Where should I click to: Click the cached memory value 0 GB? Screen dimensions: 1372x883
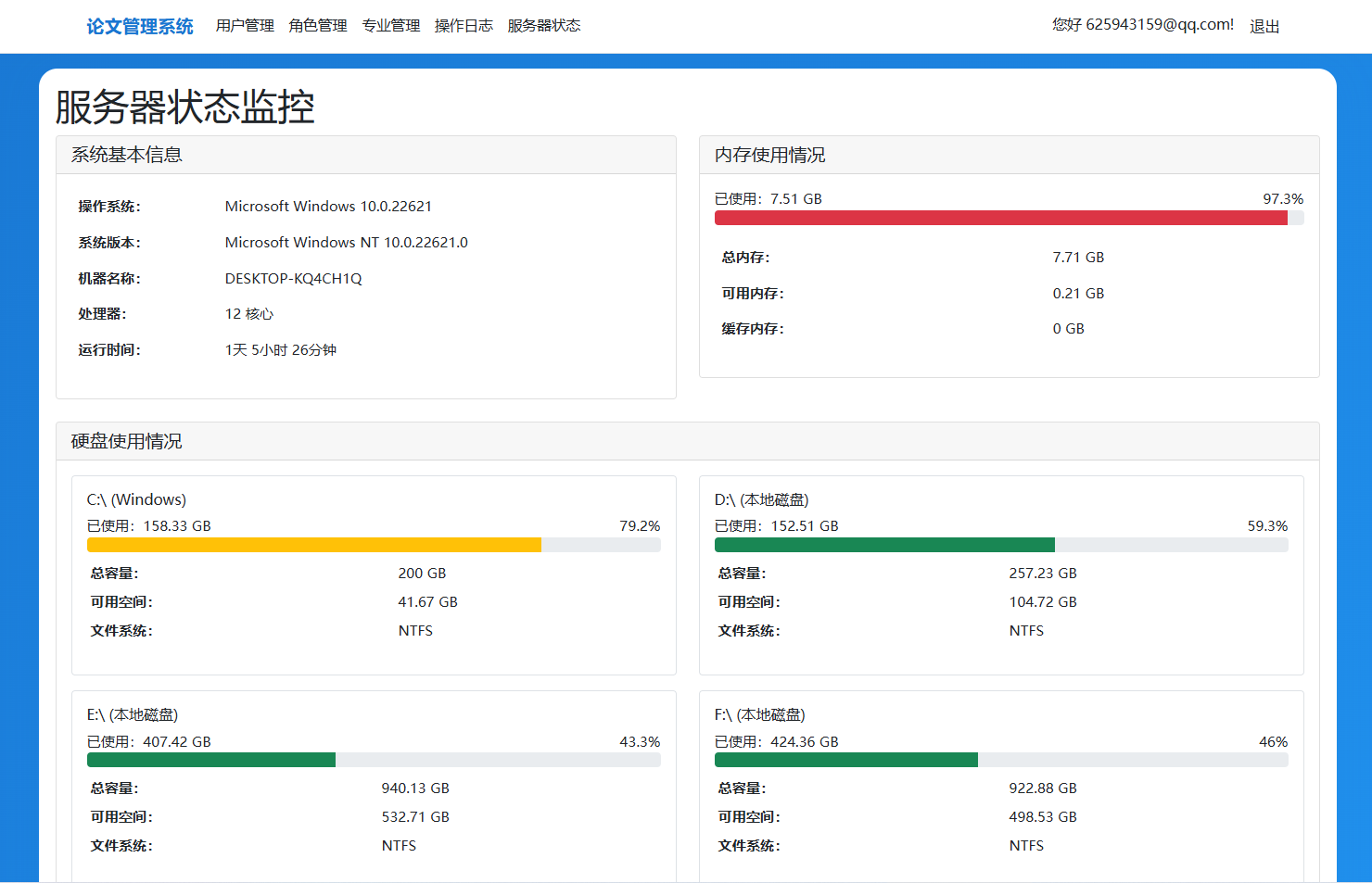tap(1068, 329)
